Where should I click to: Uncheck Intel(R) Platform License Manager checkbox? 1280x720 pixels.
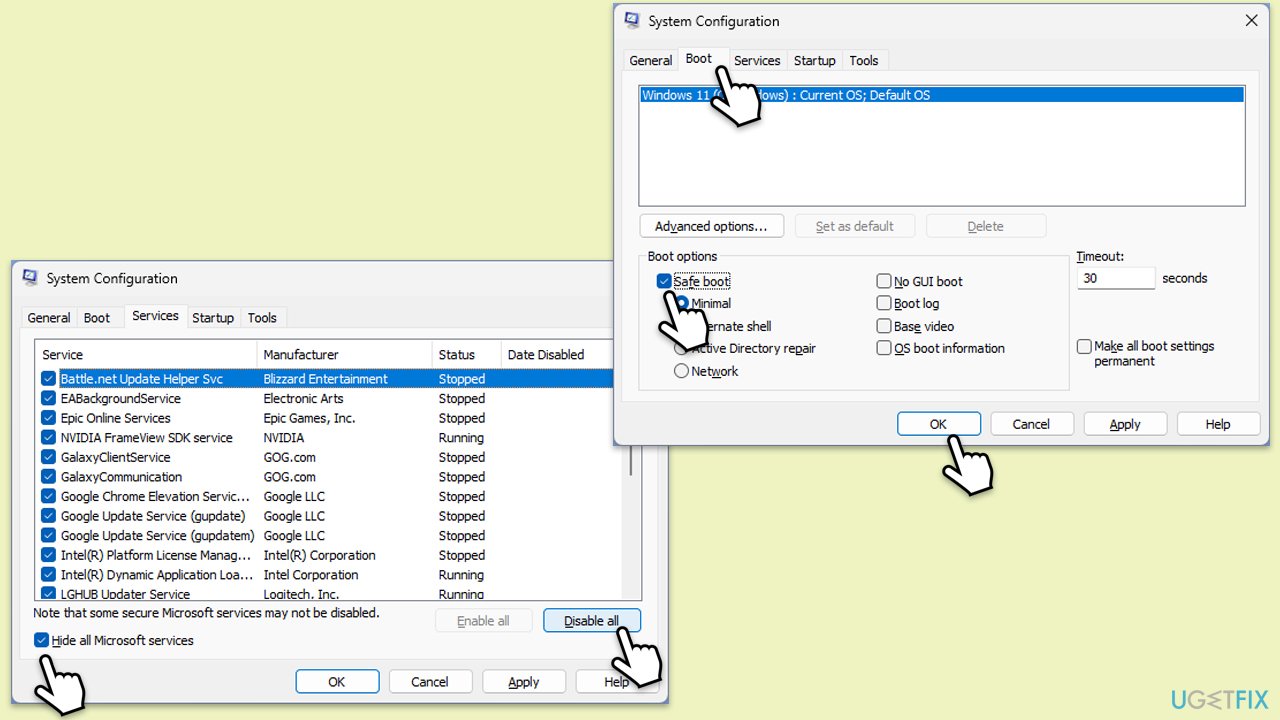48,555
